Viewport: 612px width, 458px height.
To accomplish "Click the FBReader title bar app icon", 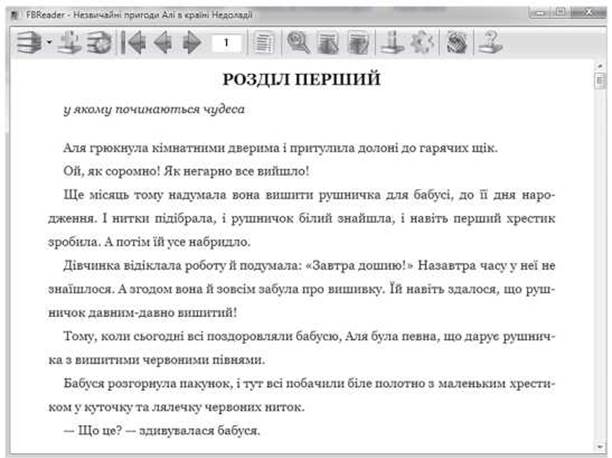I will [15, 15].
